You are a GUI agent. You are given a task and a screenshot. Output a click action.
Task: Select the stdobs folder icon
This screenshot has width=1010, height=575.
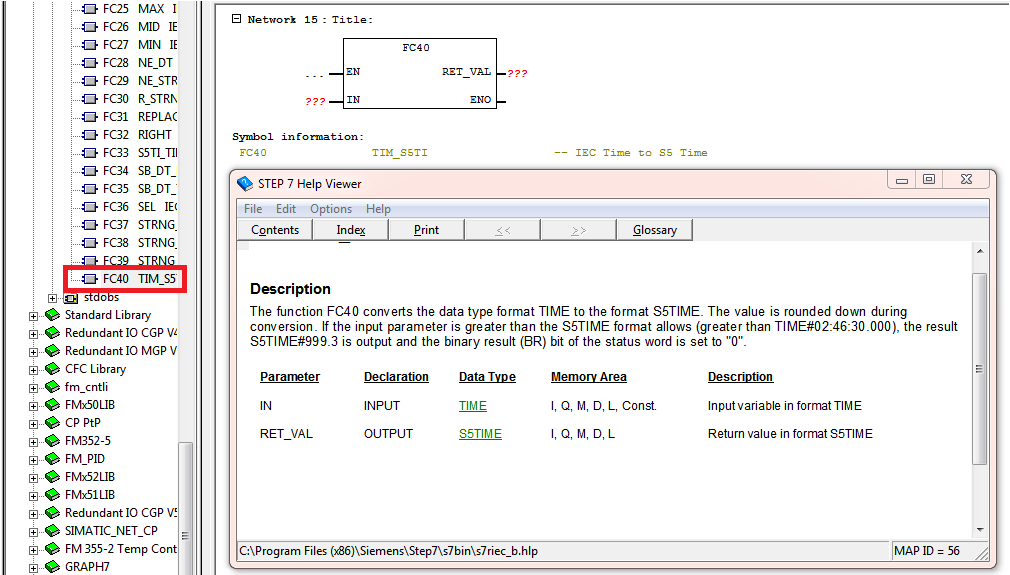pyautogui.click(x=71, y=298)
